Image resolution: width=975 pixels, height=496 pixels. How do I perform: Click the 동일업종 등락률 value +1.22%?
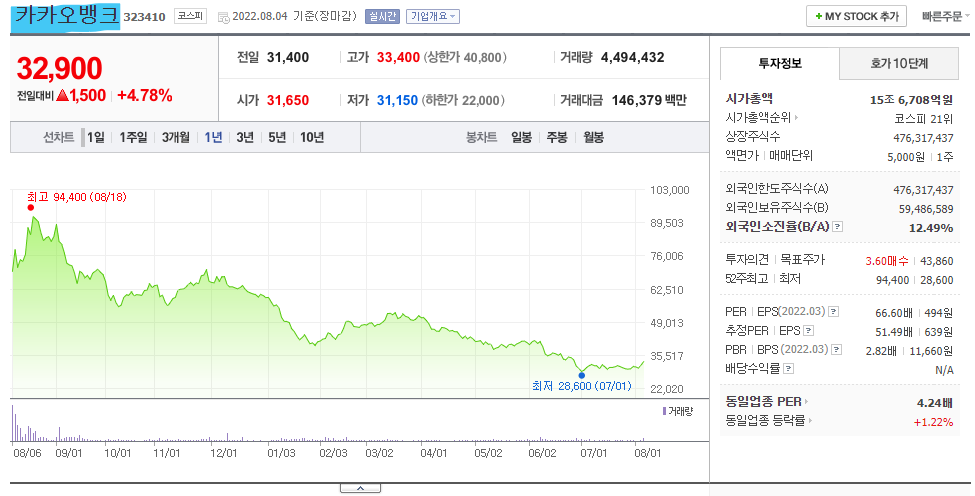(x=933, y=423)
